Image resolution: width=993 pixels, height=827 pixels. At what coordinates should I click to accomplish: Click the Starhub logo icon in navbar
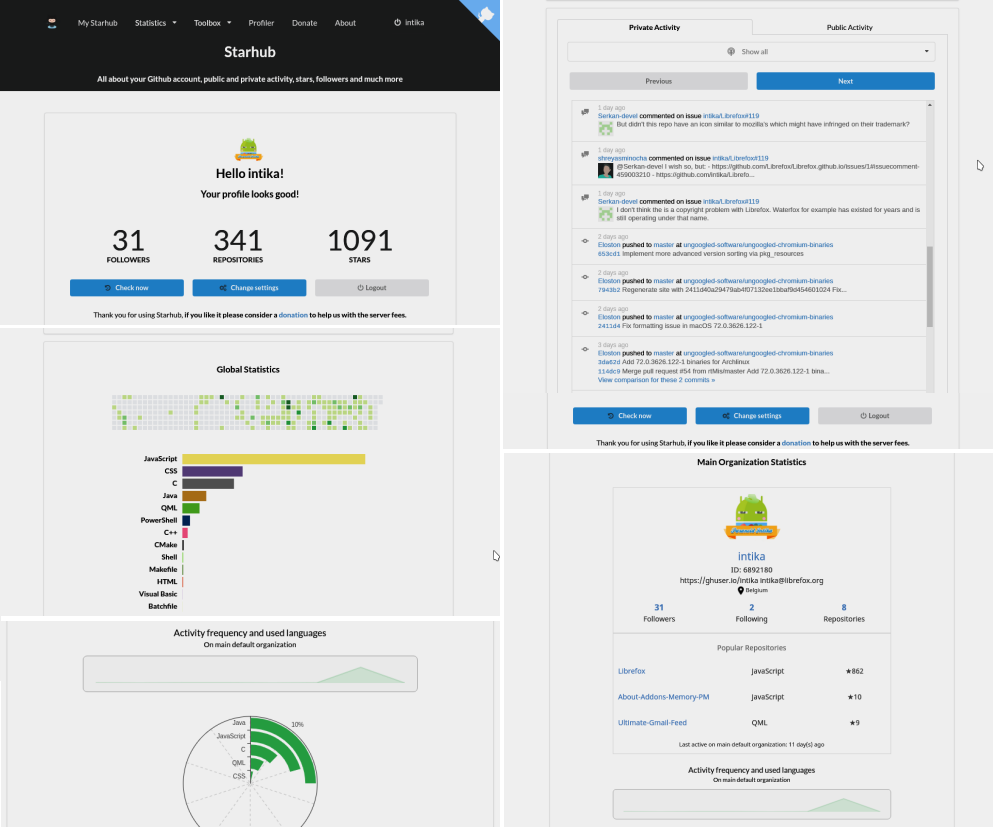(x=52, y=23)
